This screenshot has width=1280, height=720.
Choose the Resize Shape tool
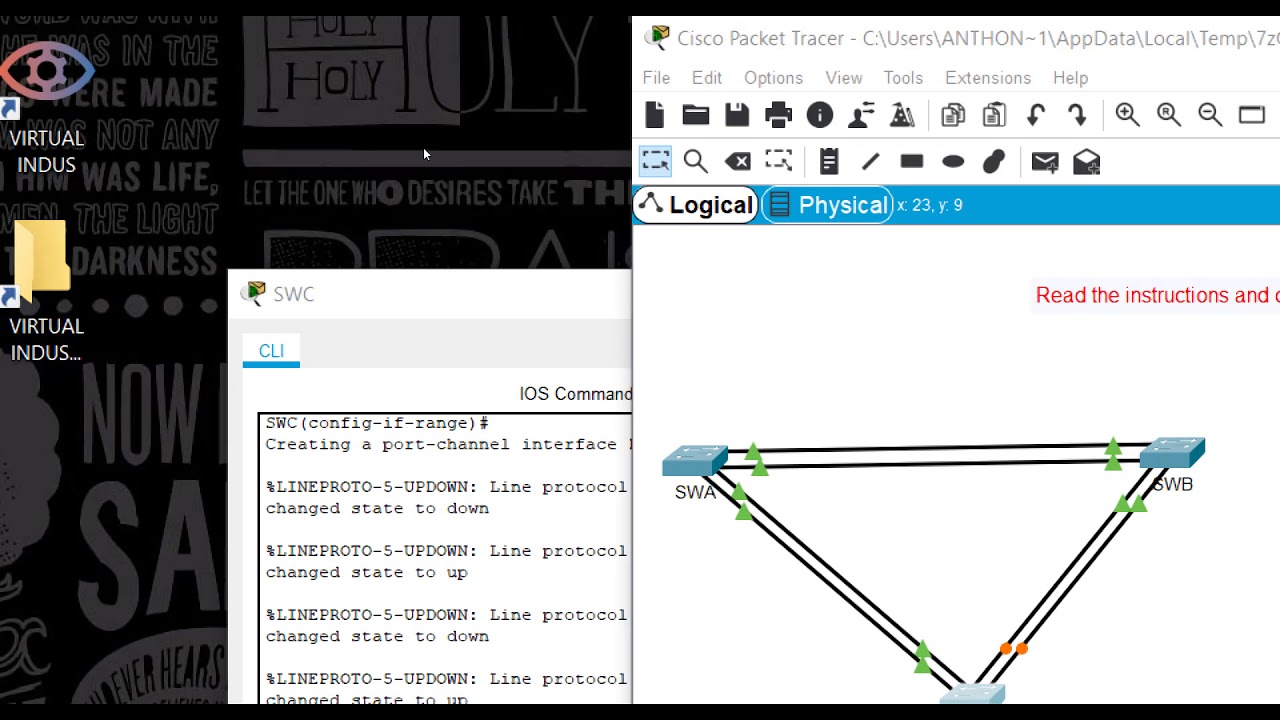(778, 161)
